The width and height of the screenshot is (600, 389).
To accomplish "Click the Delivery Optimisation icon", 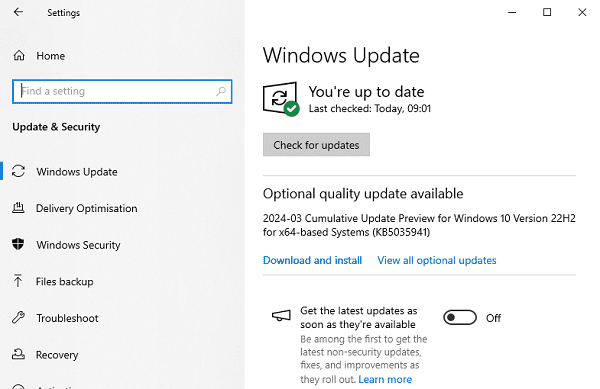I will click(x=18, y=208).
